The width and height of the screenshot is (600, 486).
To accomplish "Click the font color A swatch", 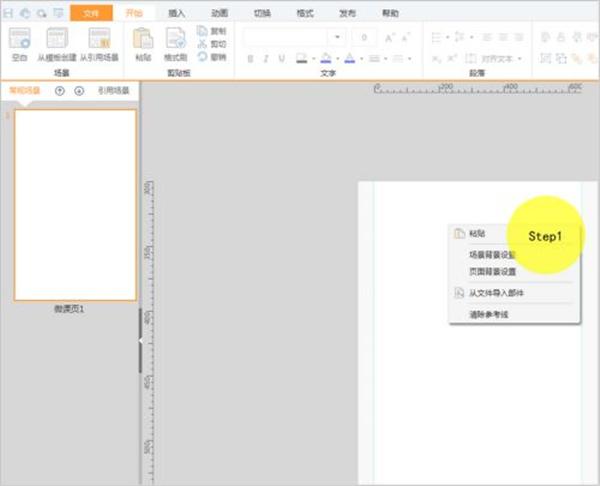I will 350,58.
